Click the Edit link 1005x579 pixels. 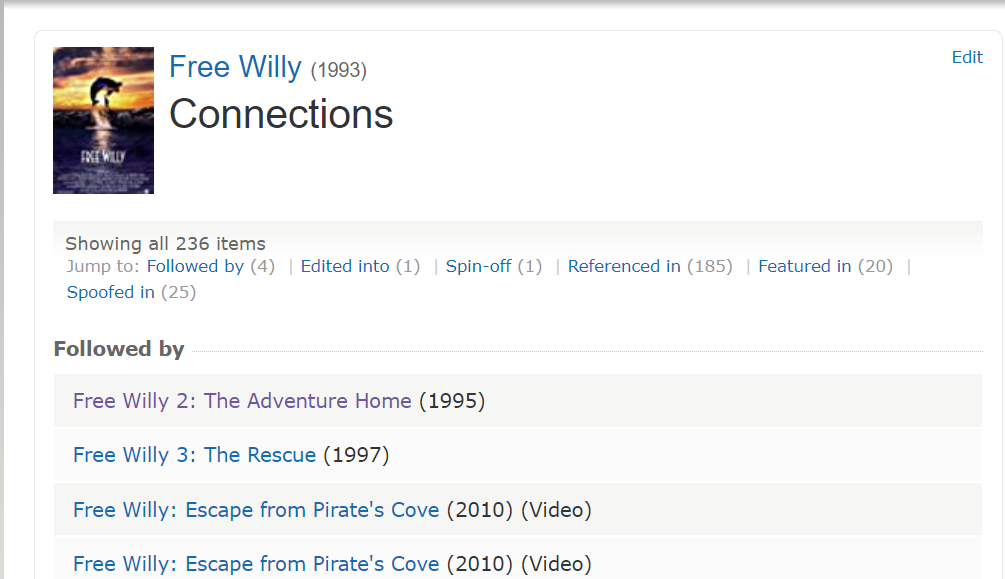pyautogui.click(x=966, y=57)
